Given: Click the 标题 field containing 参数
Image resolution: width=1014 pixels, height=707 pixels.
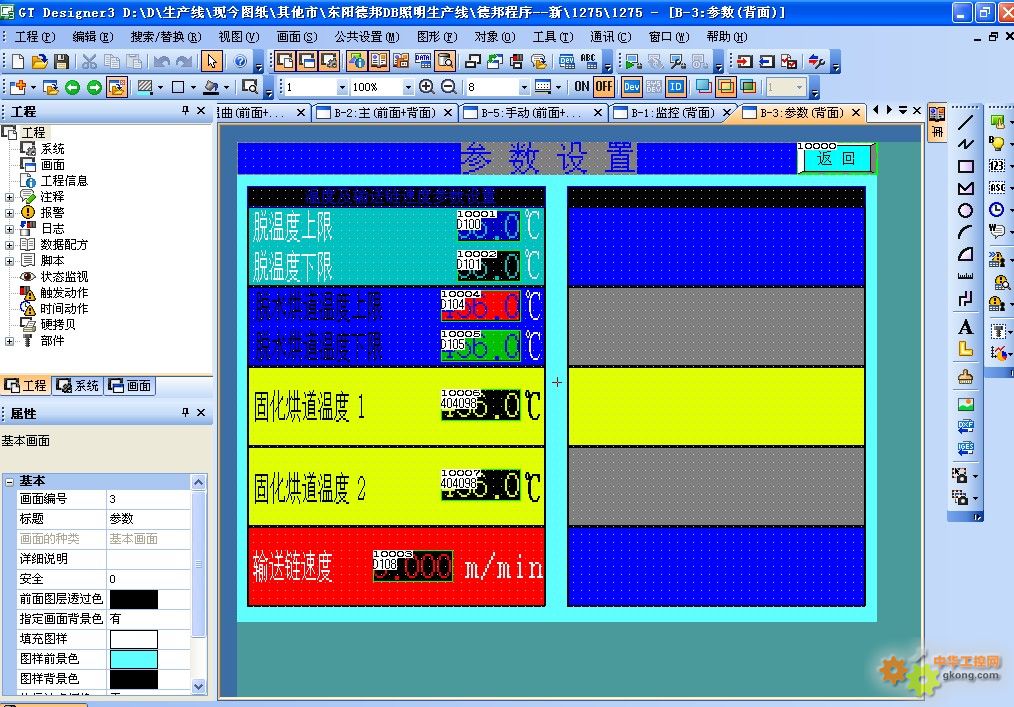Looking at the screenshot, I should 147,519.
